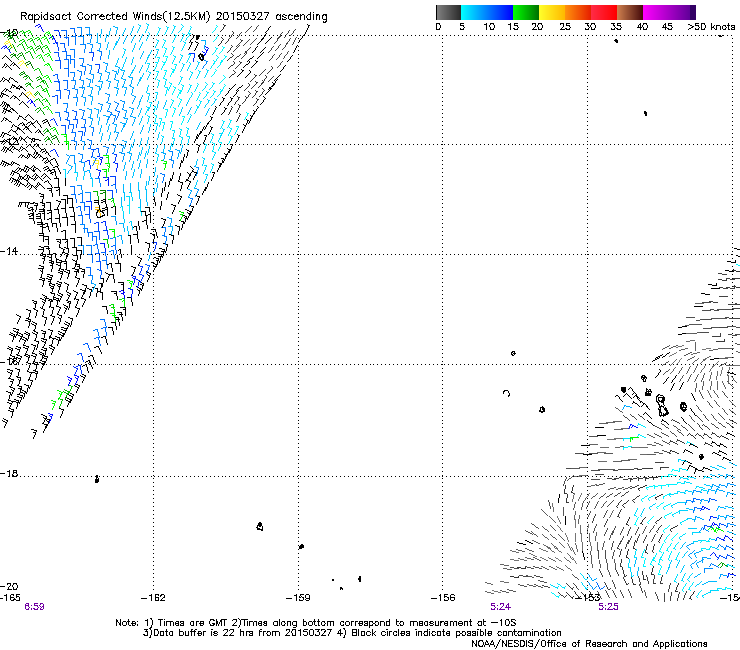
Task: Click the purple '5:24' time label
Action: coord(500,607)
